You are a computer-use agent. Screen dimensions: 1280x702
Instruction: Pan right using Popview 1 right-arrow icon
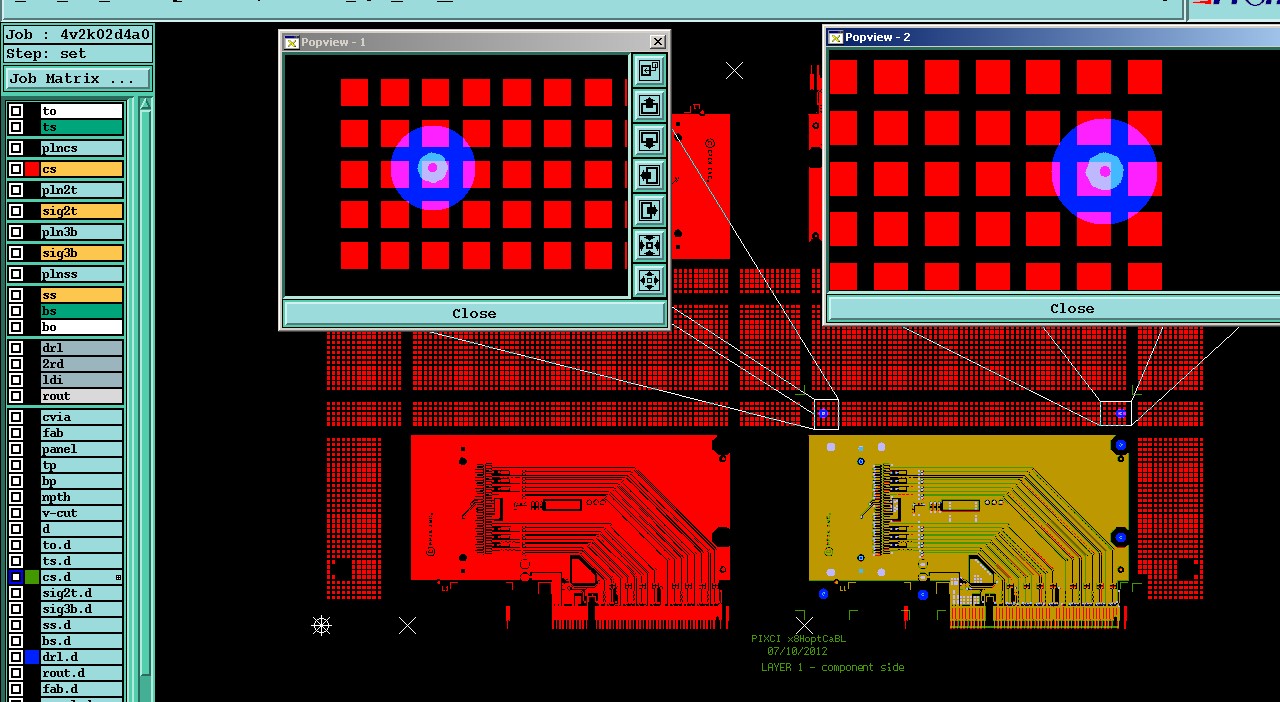click(650, 211)
